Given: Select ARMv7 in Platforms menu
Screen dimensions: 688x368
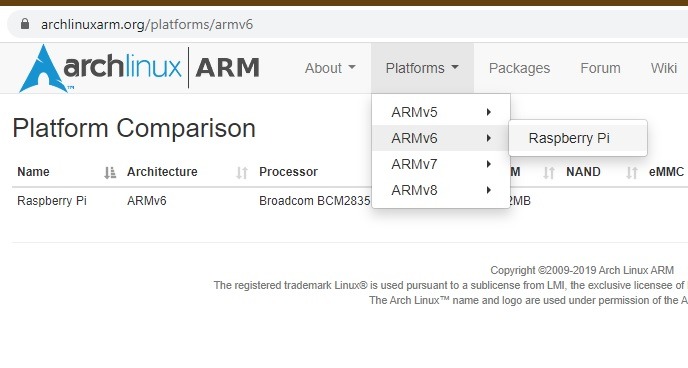Looking at the screenshot, I should pyautogui.click(x=441, y=164).
